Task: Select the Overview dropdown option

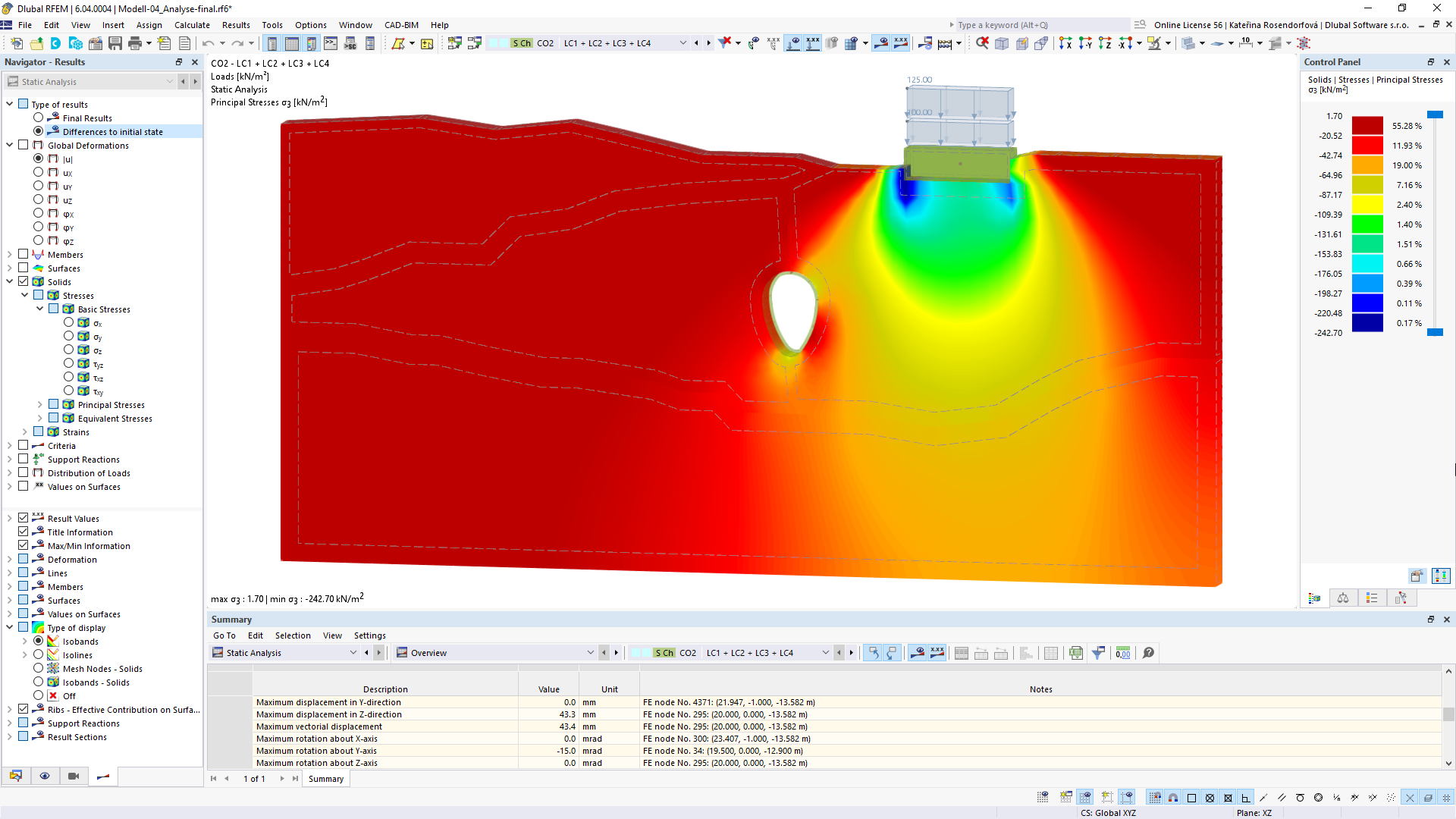Action: coord(497,652)
